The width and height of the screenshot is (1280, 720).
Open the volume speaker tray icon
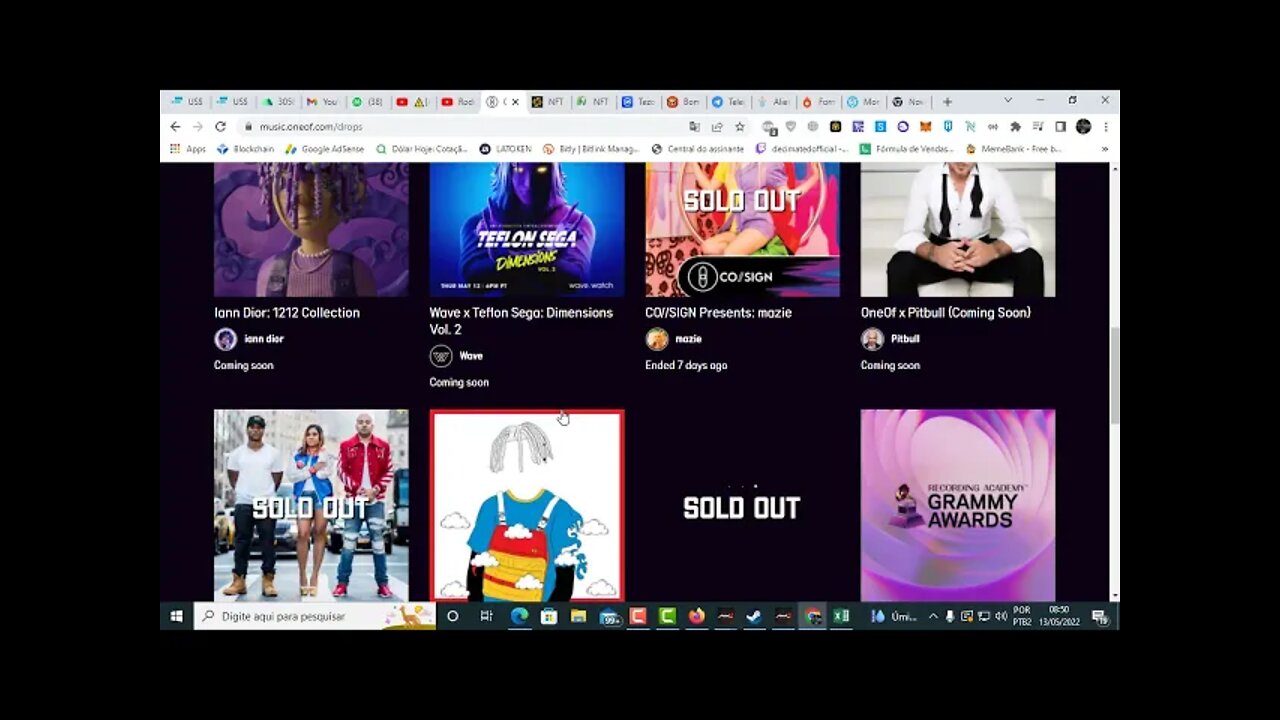(1001, 616)
